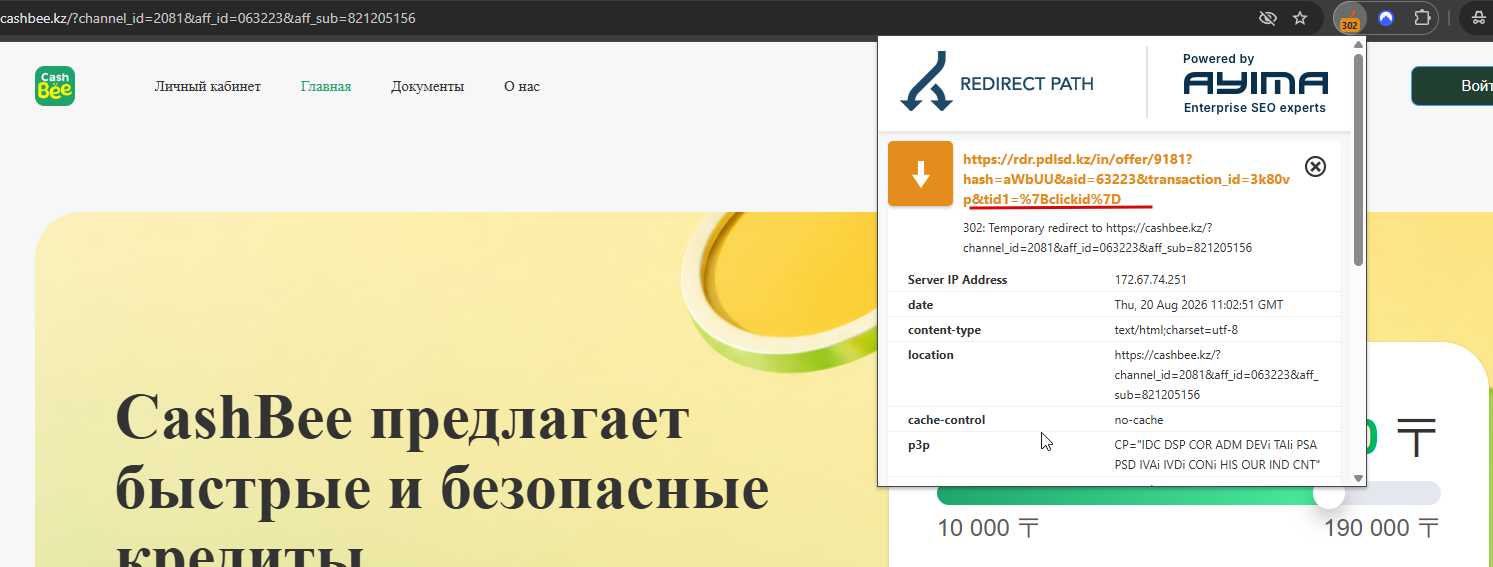1493x567 pixels.
Task: Click the CashBee logo
Action: (55, 86)
